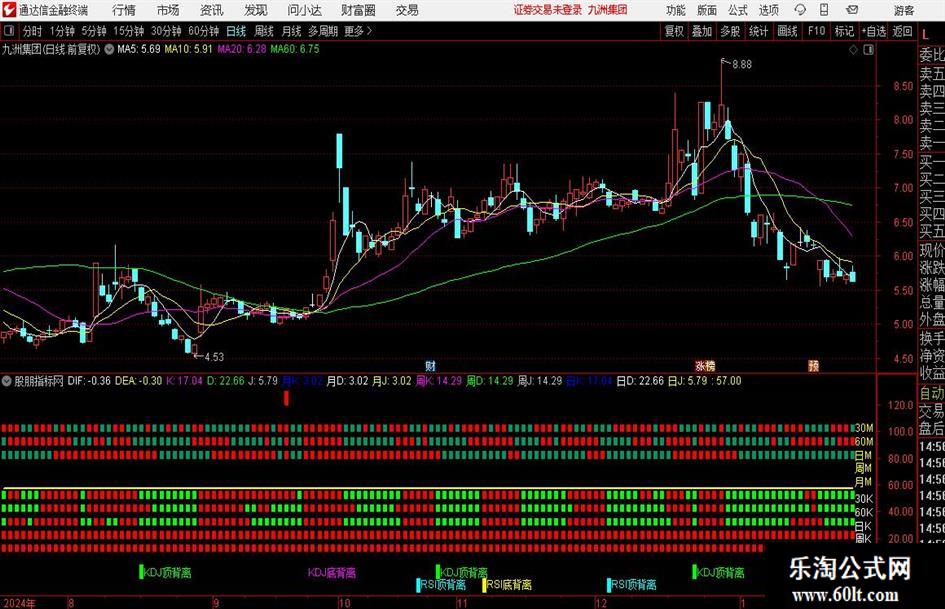The width and height of the screenshot is (945, 609).
Task: Click the MA60: 6.75 indicator value
Action: [x=295, y=49]
